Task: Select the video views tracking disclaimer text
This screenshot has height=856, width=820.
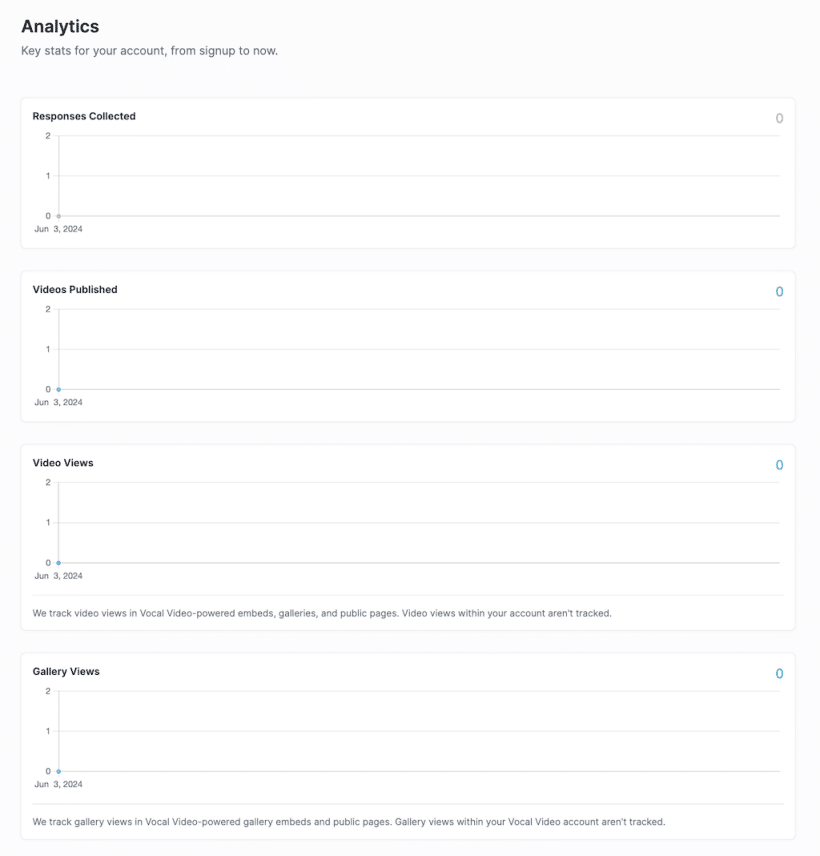Action: tap(320, 612)
